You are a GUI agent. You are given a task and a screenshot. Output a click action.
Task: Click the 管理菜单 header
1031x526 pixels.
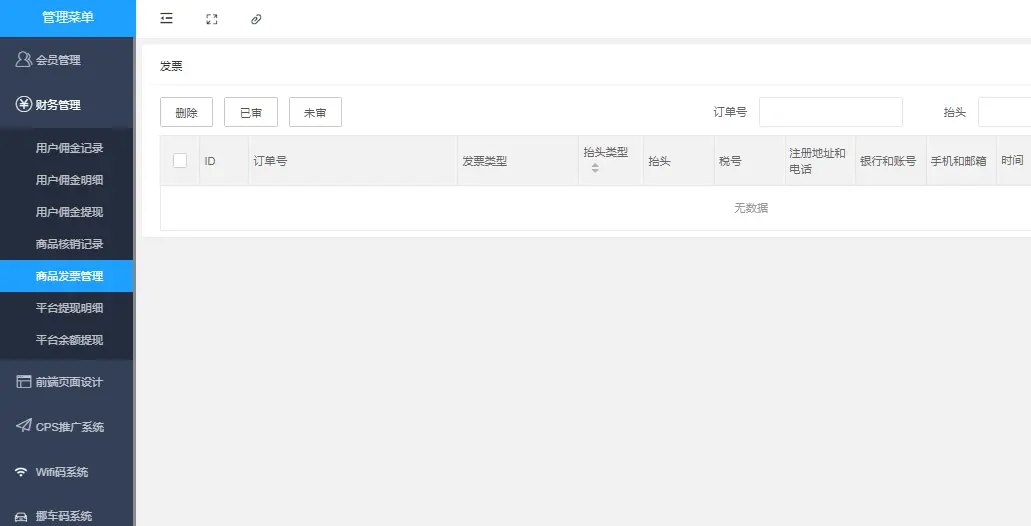(x=68, y=18)
